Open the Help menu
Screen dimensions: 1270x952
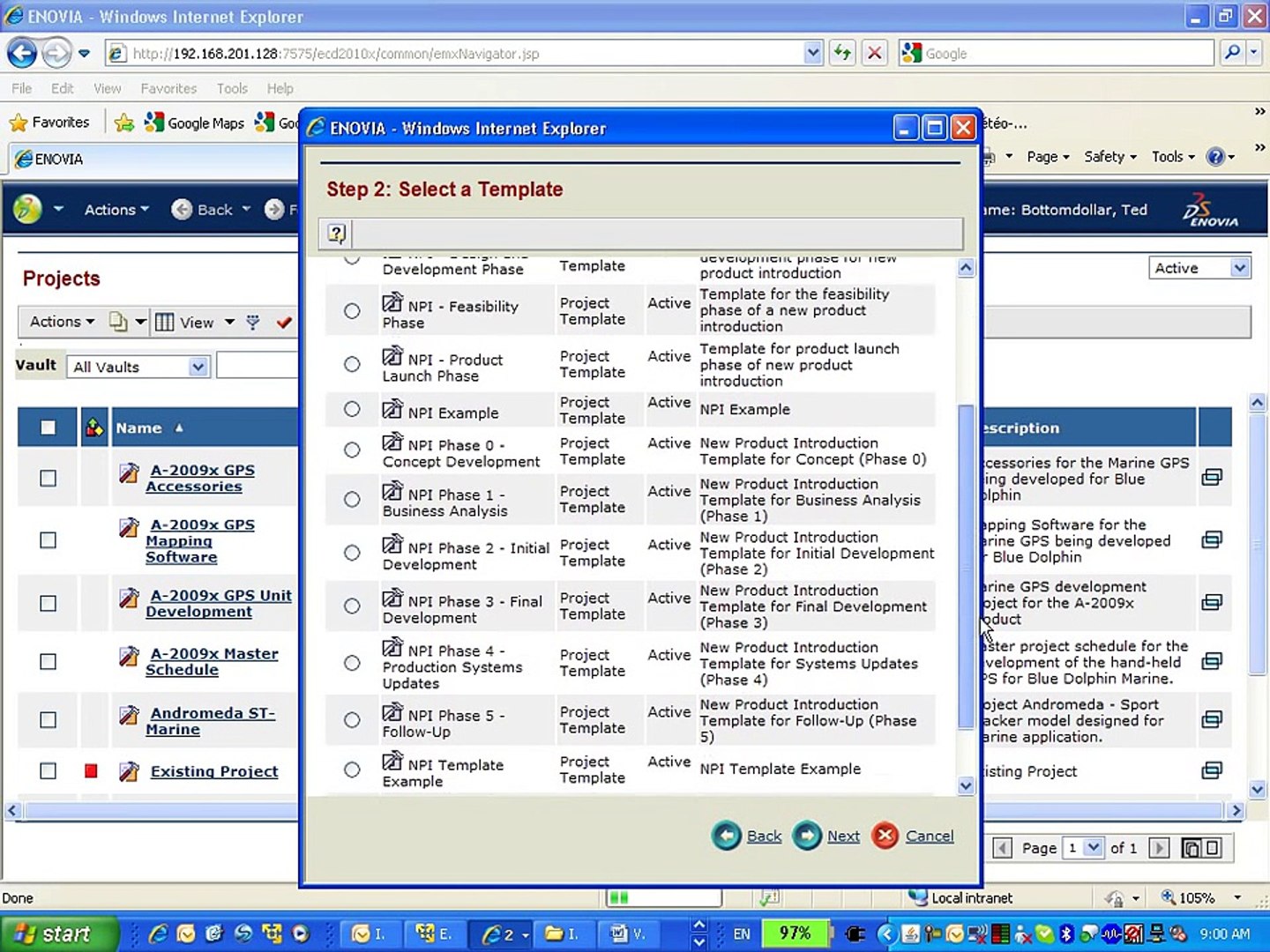pyautogui.click(x=280, y=88)
